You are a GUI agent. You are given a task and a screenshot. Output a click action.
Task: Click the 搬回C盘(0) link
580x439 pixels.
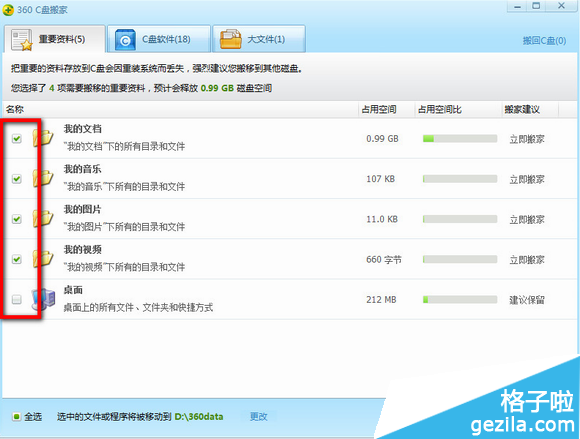click(544, 41)
